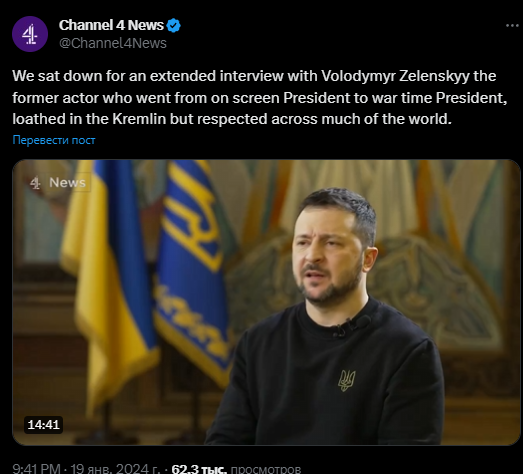
Task: Open the Channel 4 News profile avatar
Action: point(30,34)
